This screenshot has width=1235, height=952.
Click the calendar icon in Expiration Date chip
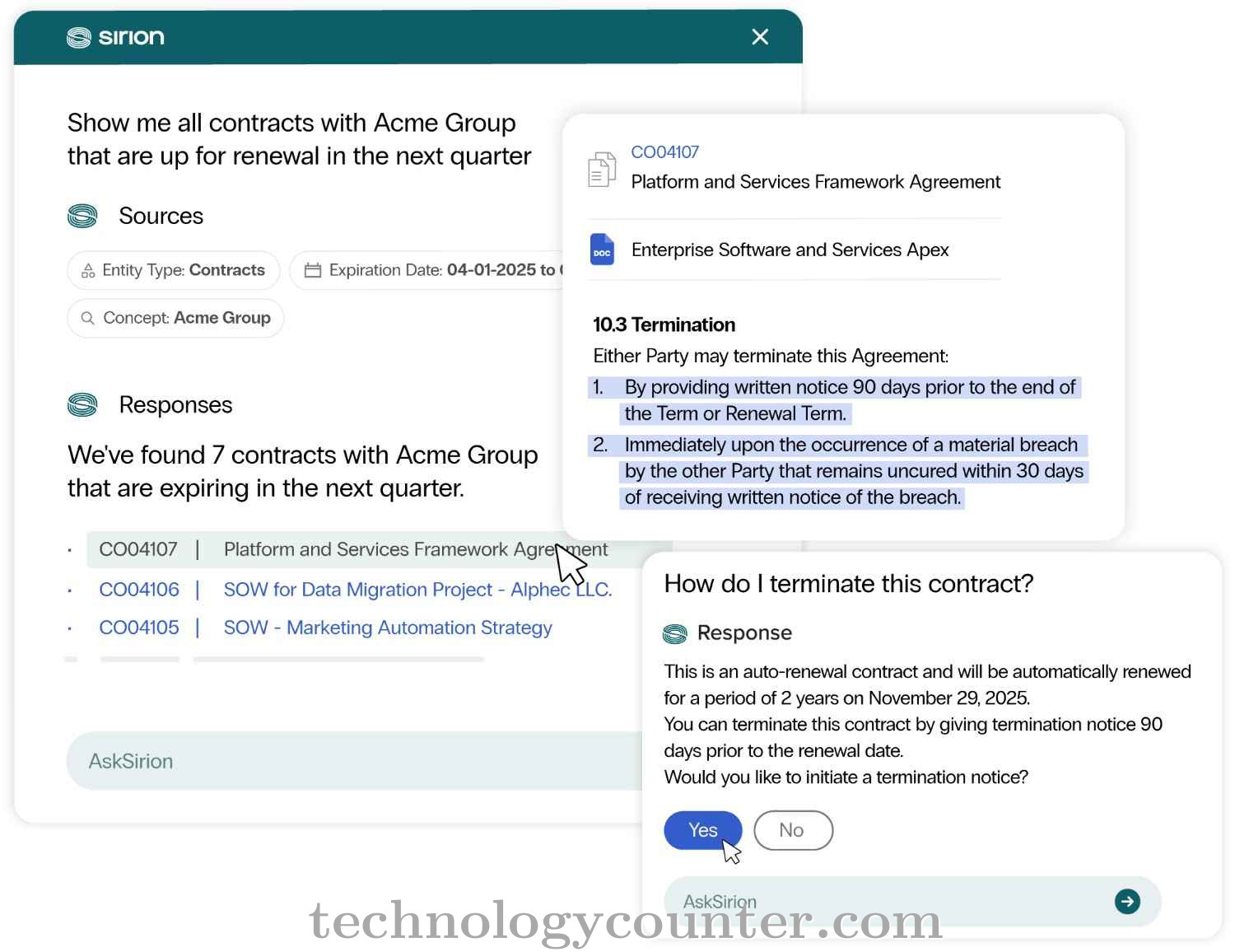tap(313, 270)
